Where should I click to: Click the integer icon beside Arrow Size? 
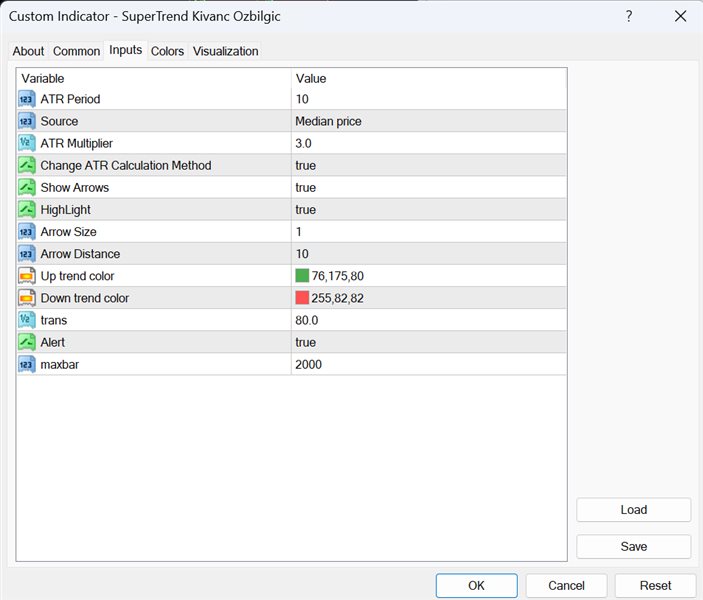26,232
